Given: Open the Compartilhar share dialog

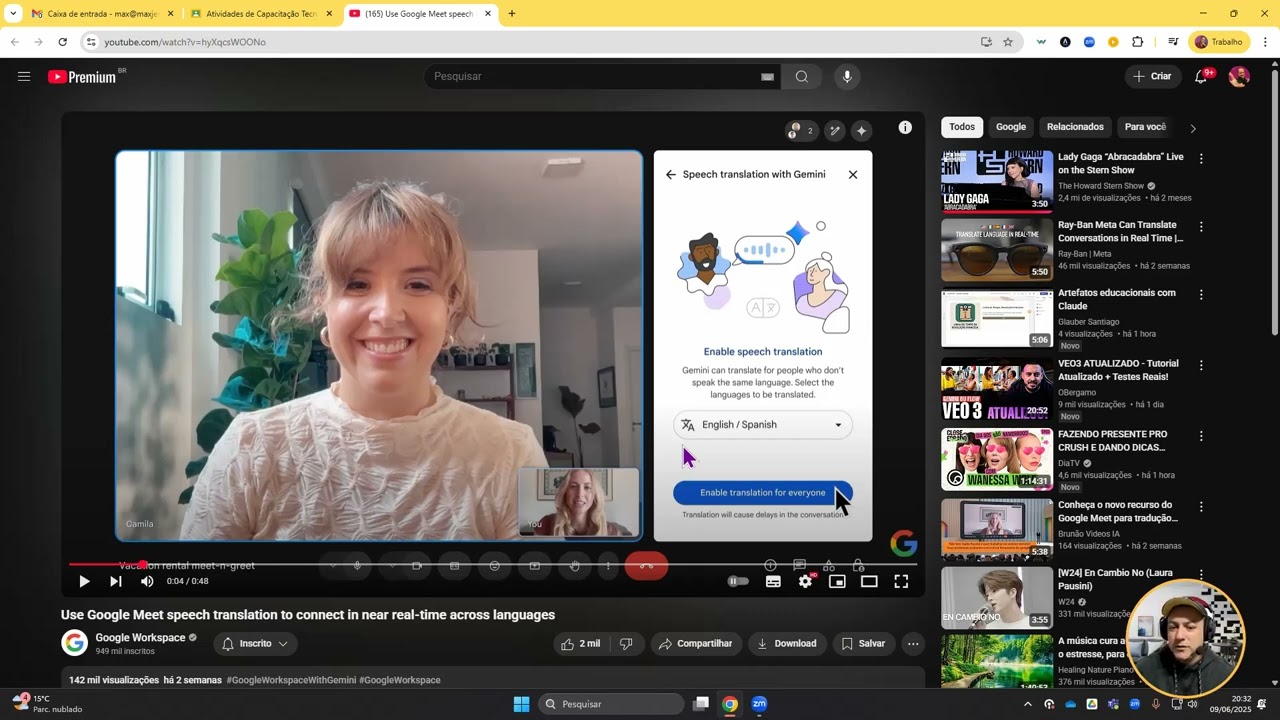Looking at the screenshot, I should (695, 644).
